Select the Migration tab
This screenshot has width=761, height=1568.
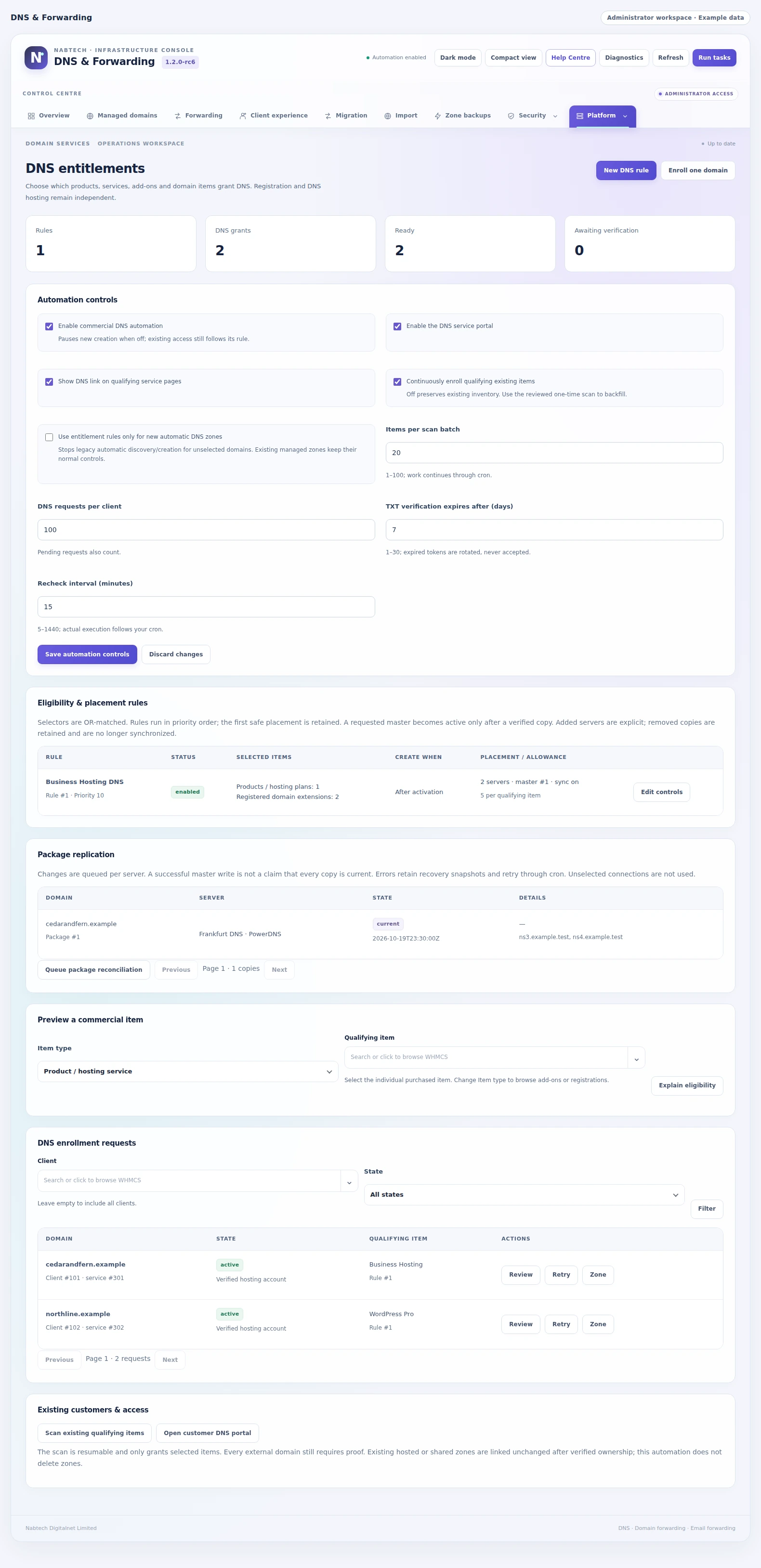346,116
